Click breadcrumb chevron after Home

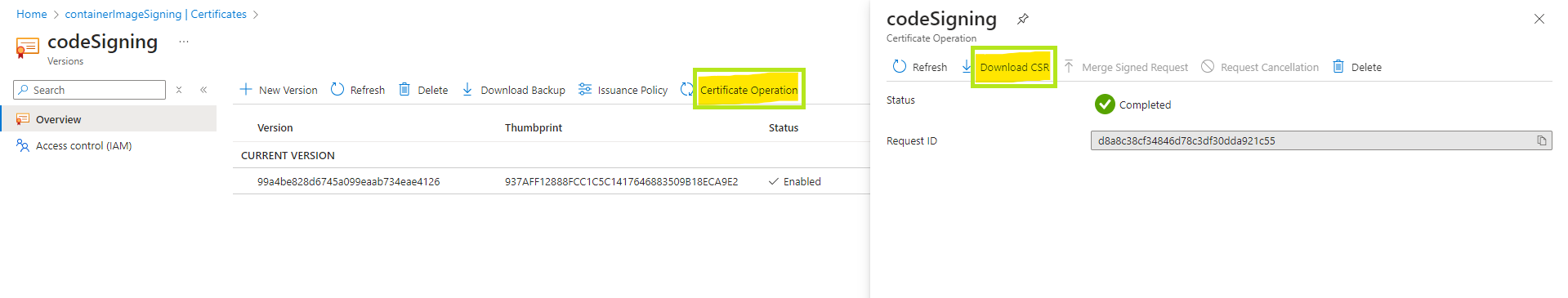56,15
